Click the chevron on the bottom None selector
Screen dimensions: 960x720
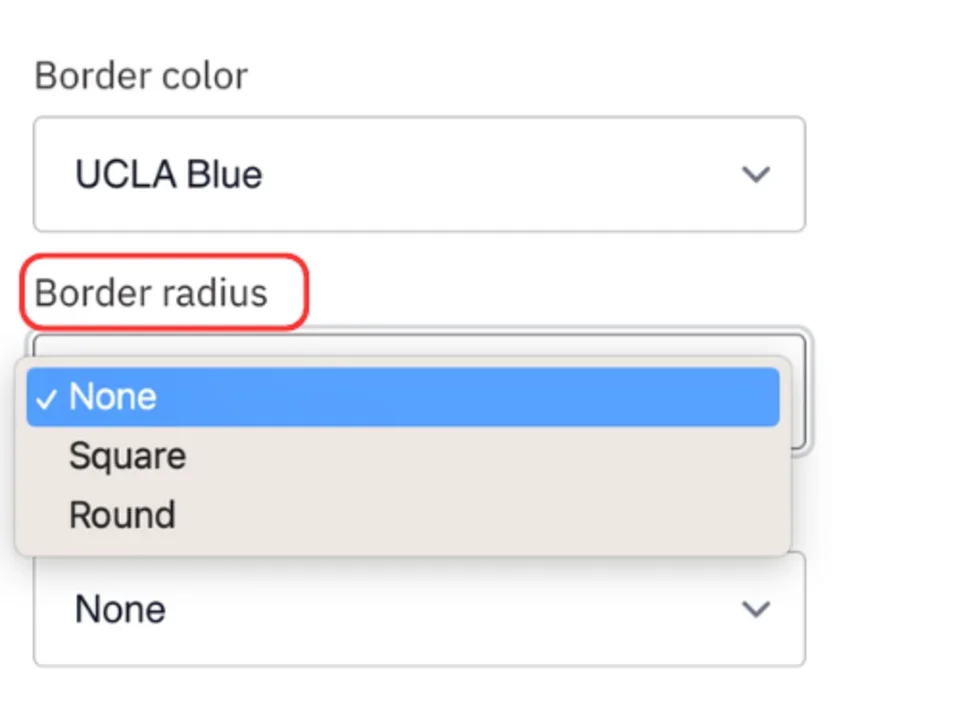click(x=756, y=610)
